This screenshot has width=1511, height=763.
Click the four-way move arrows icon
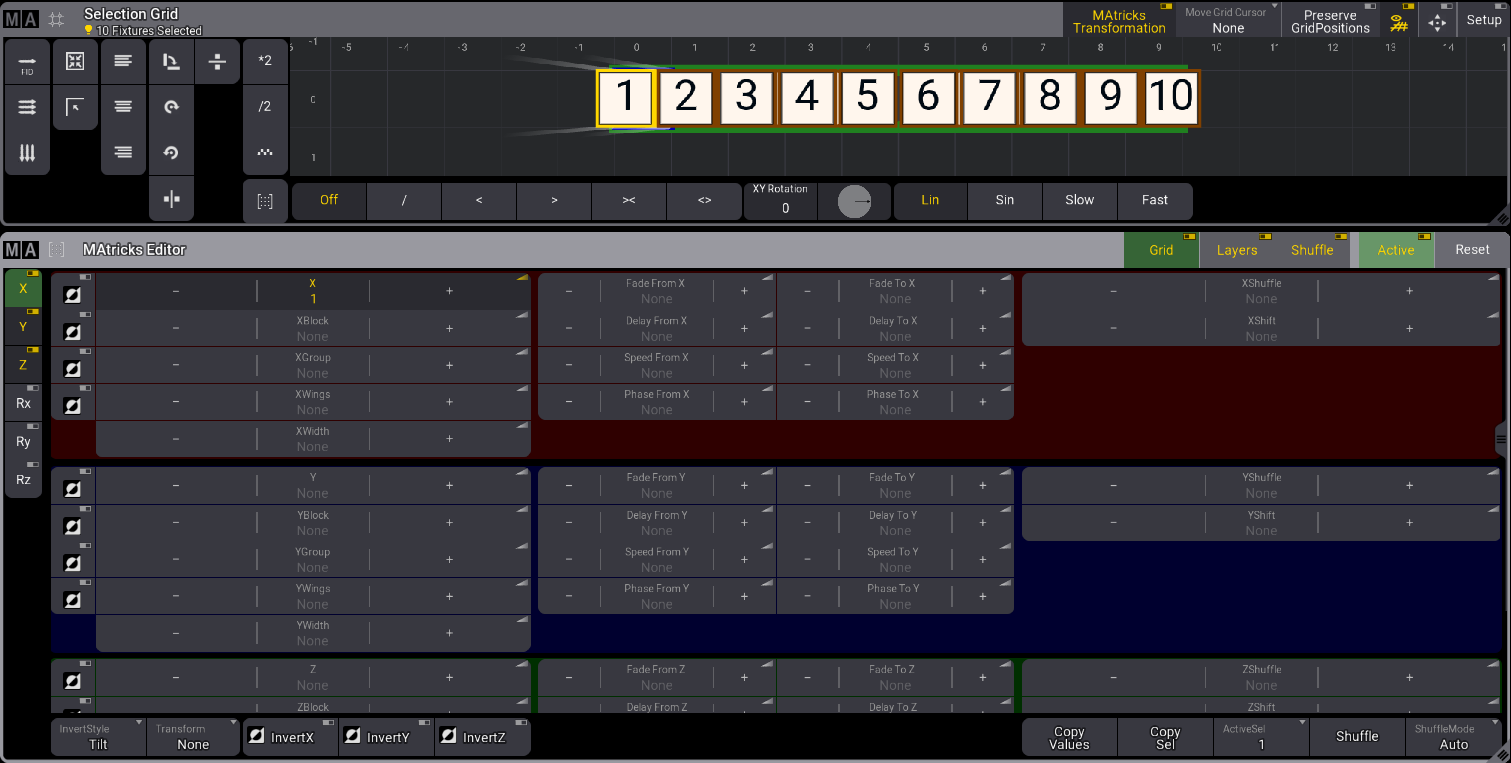1437,21
